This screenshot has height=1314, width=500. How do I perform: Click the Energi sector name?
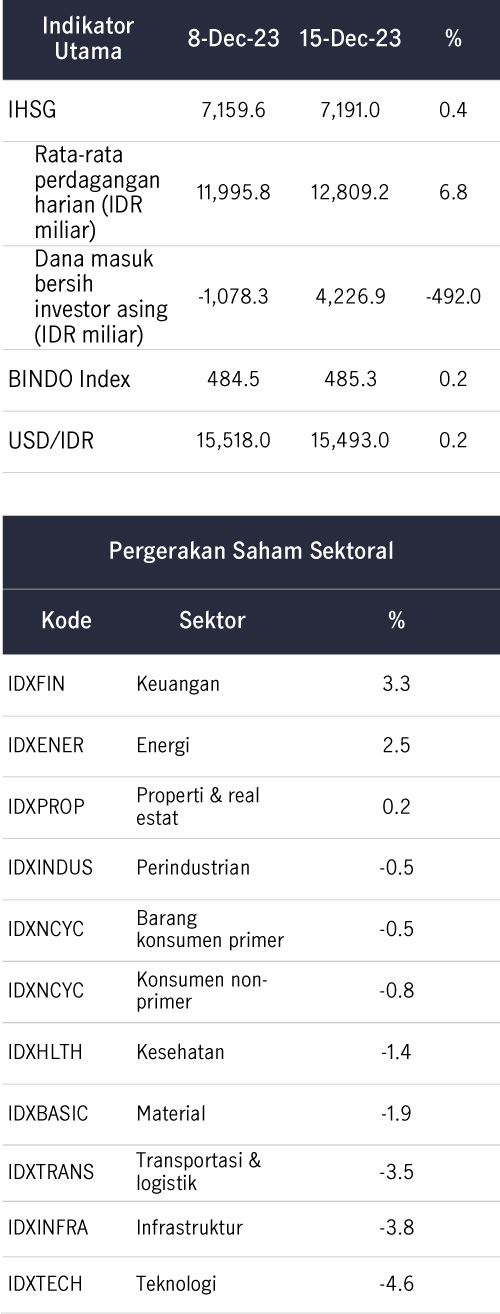coord(163,745)
